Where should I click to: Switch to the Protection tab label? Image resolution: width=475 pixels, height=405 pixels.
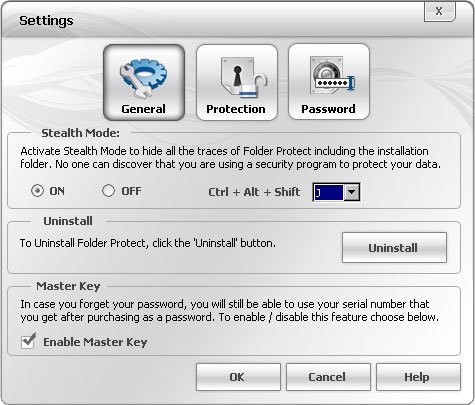(x=236, y=109)
